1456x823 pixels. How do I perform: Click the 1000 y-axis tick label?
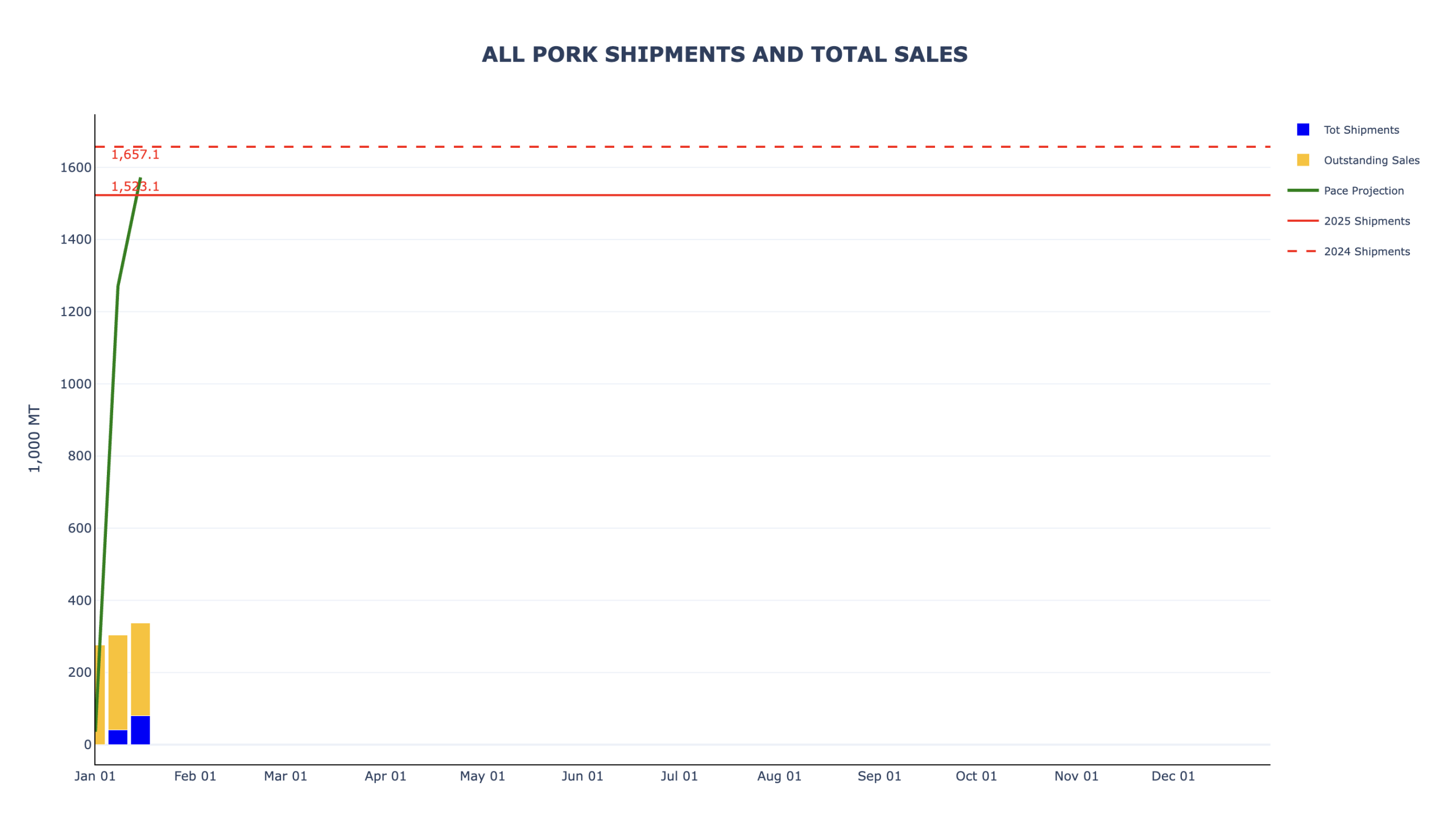(x=76, y=384)
